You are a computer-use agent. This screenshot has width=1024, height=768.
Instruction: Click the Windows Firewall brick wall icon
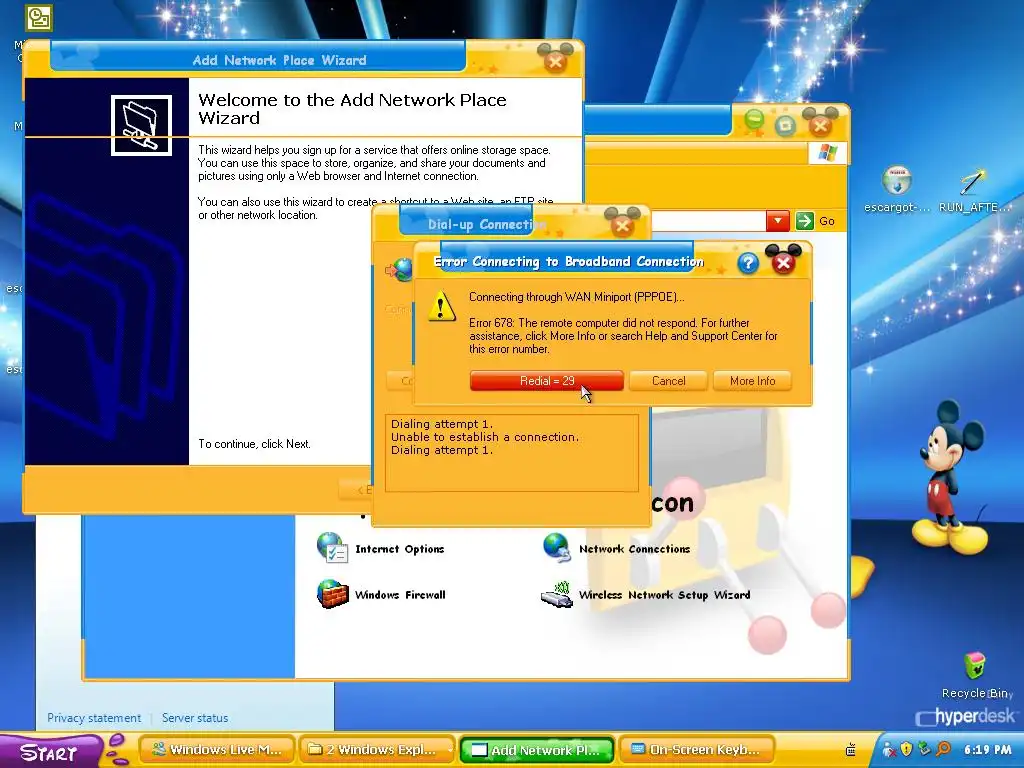(332, 594)
